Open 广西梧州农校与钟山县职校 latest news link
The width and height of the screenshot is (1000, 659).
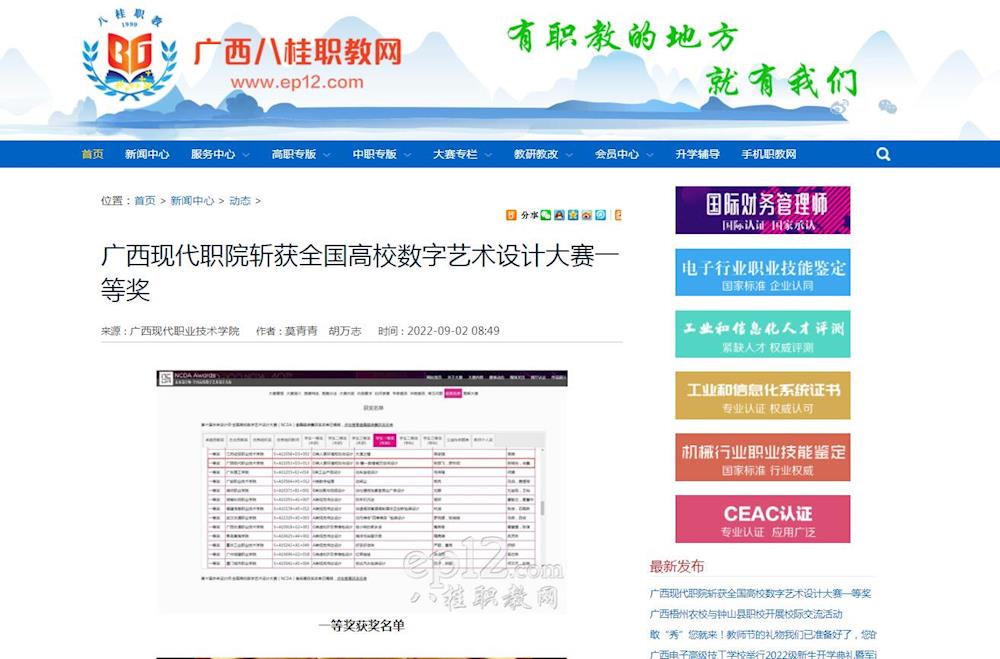tap(745, 614)
